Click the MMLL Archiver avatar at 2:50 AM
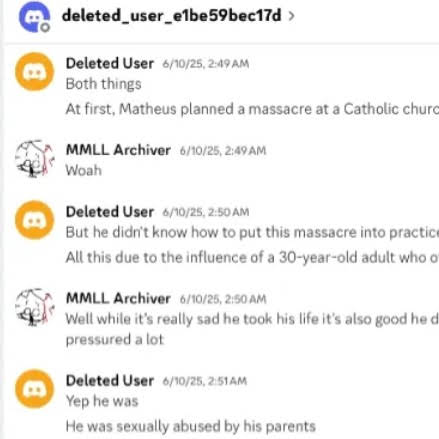The height and width of the screenshot is (439, 439). pos(35,307)
